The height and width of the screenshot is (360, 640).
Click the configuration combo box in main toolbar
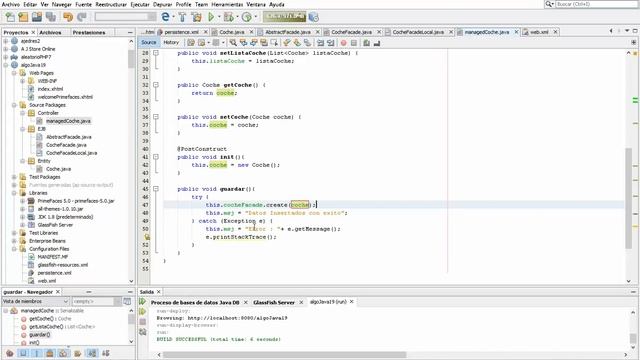[125, 17]
